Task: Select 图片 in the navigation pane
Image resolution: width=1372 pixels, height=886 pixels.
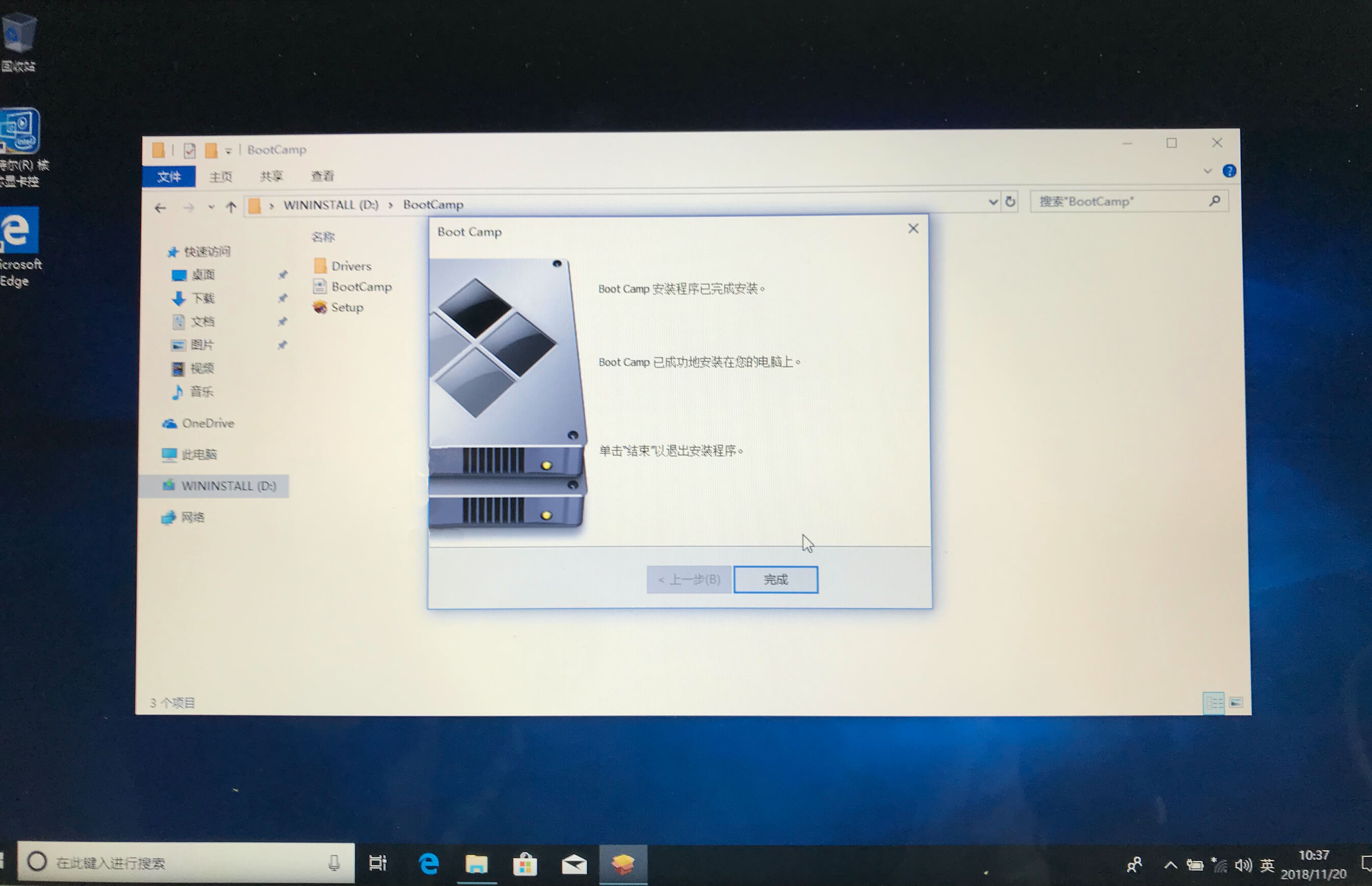Action: click(x=193, y=345)
